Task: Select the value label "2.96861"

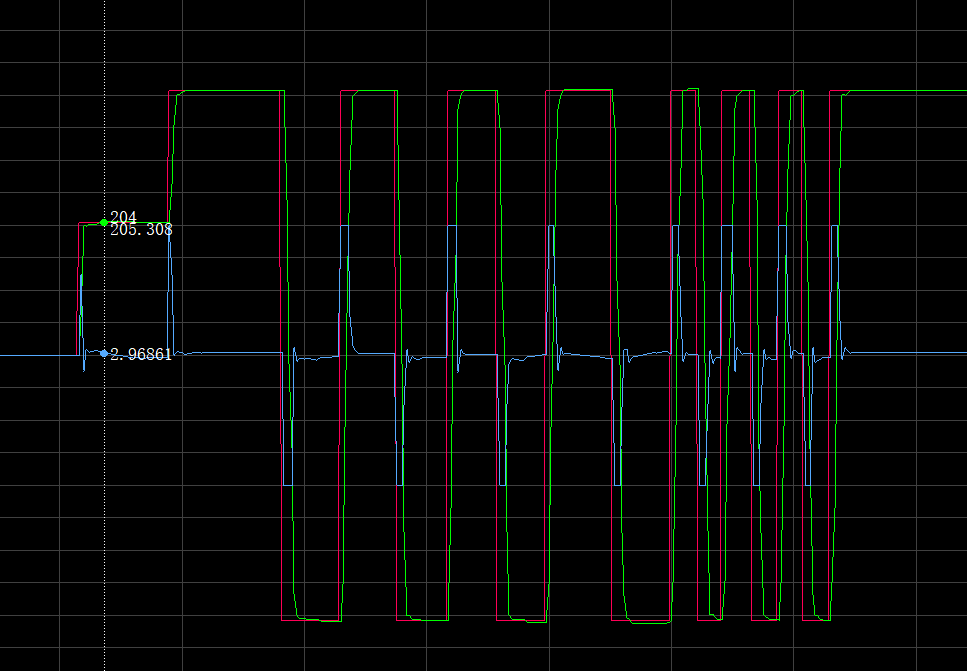Action: click(x=141, y=355)
